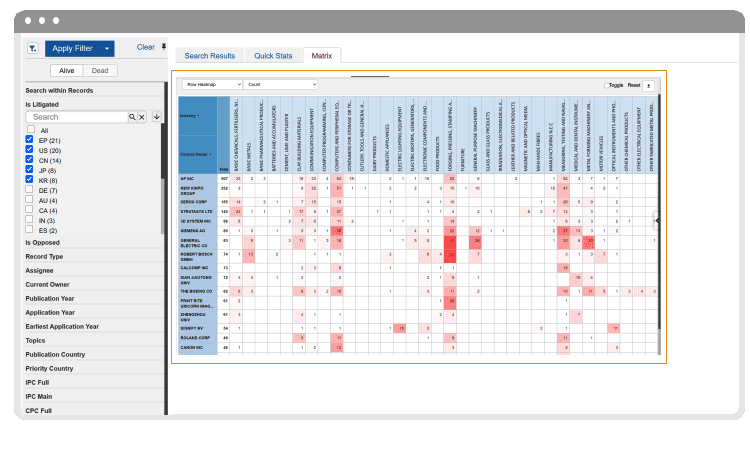Uncheck the CN (14) checkbox

coord(30,160)
